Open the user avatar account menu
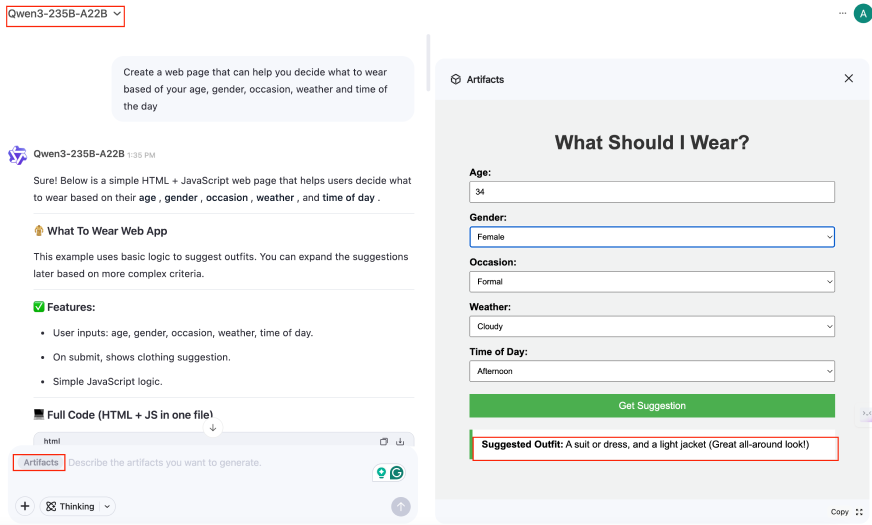The height and width of the screenshot is (525, 872). pos(863,14)
